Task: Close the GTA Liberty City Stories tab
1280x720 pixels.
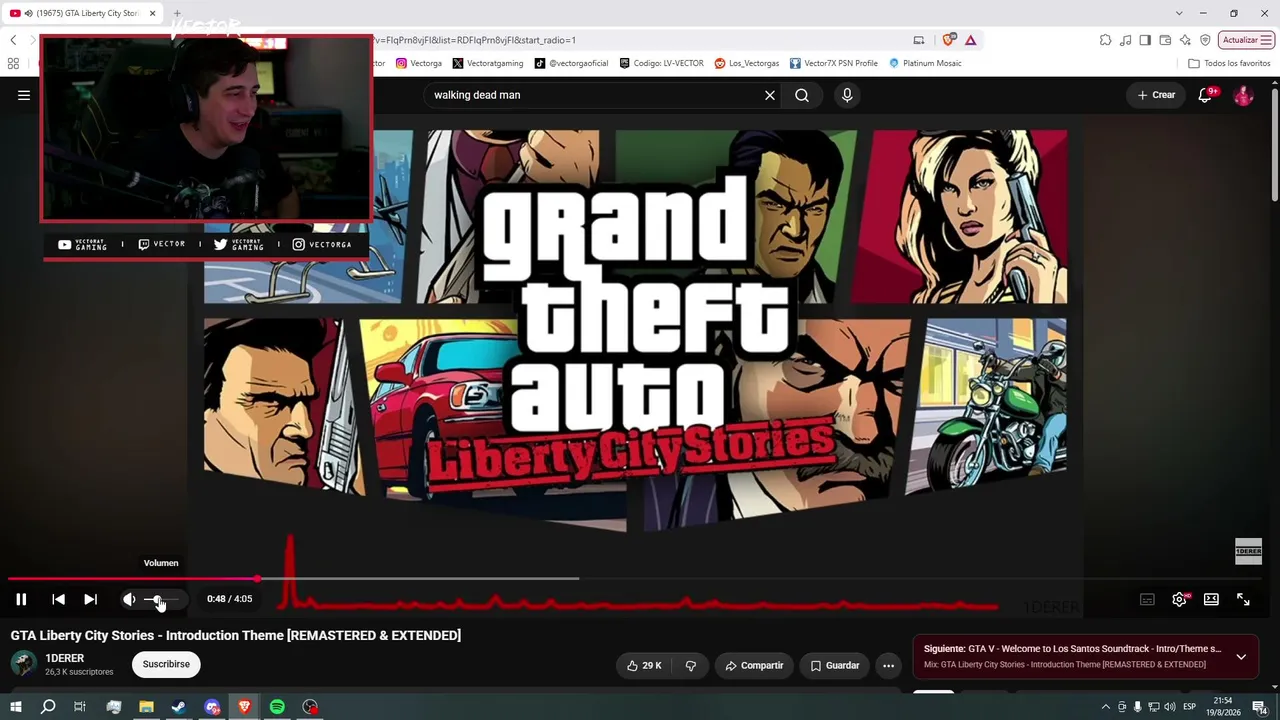Action: tap(153, 13)
